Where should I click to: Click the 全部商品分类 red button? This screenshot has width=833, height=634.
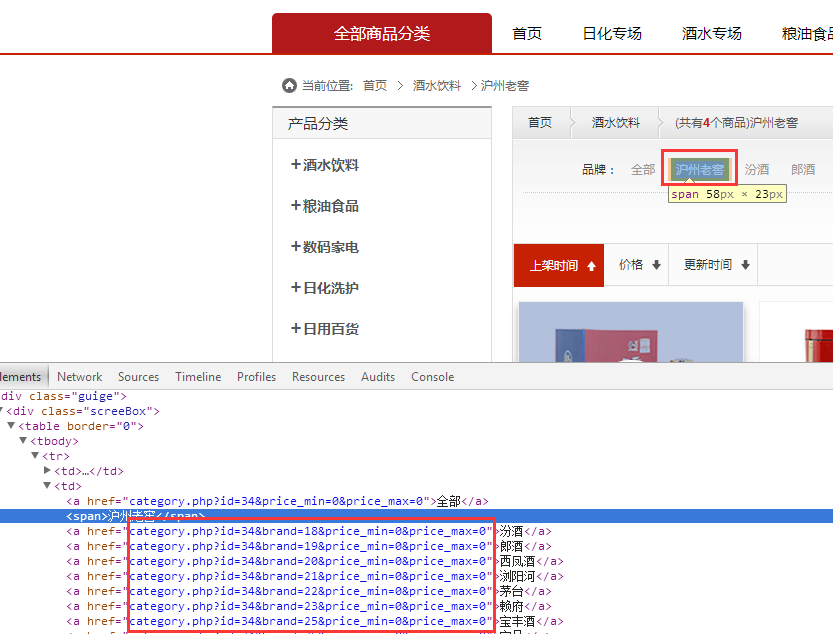381,34
